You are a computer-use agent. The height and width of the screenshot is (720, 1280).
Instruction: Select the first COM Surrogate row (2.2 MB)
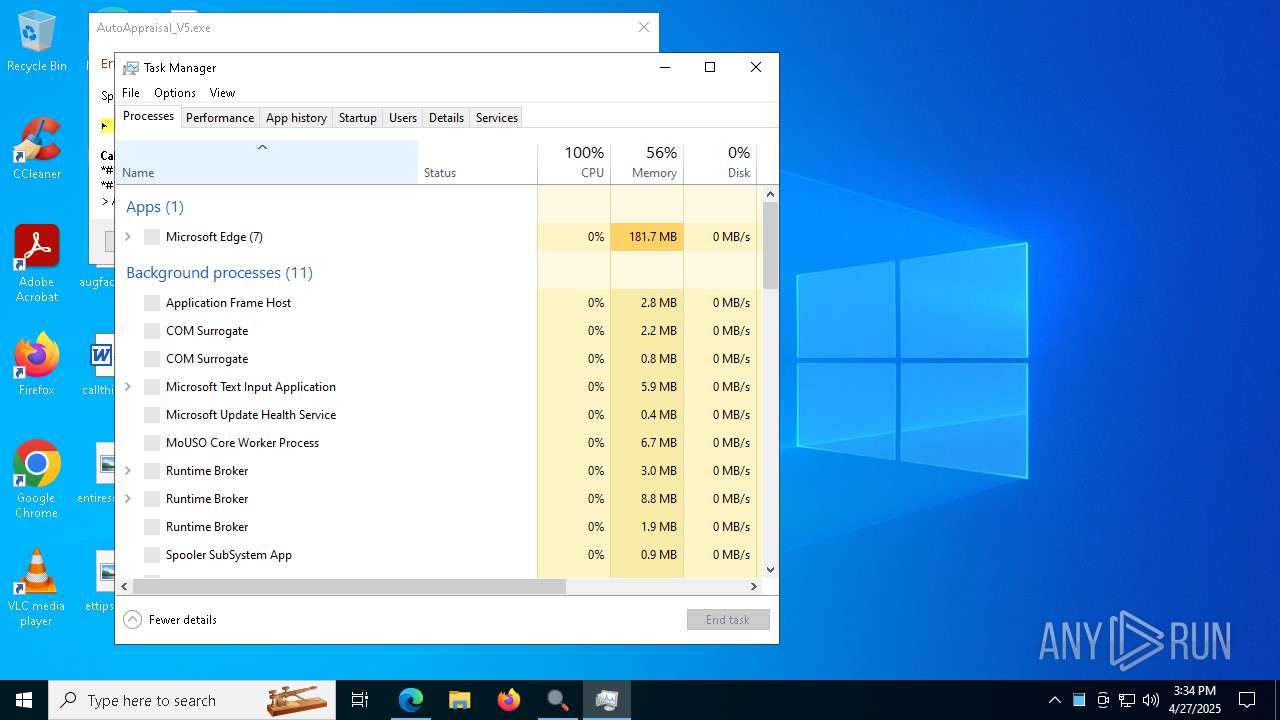click(438, 331)
